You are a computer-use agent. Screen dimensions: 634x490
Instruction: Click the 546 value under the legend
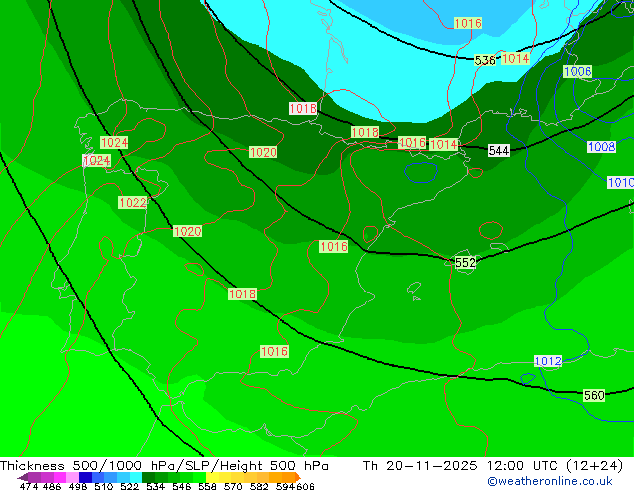(181, 486)
